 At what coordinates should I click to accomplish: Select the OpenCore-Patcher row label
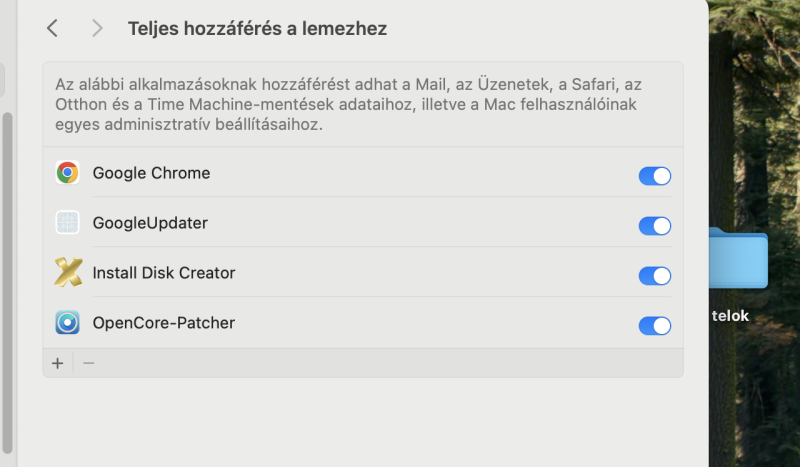[164, 323]
